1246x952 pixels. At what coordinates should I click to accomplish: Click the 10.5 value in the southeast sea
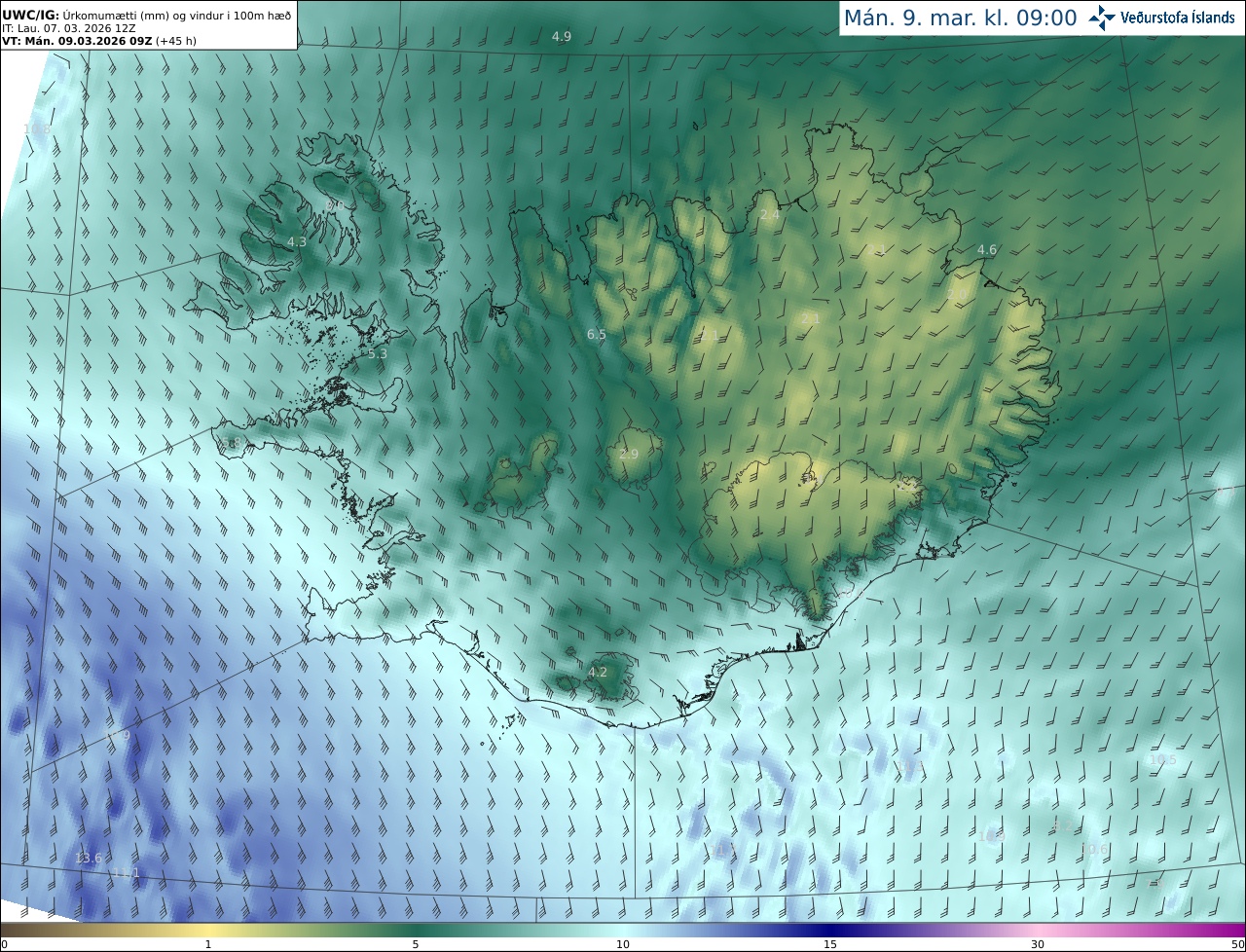coord(1162,760)
